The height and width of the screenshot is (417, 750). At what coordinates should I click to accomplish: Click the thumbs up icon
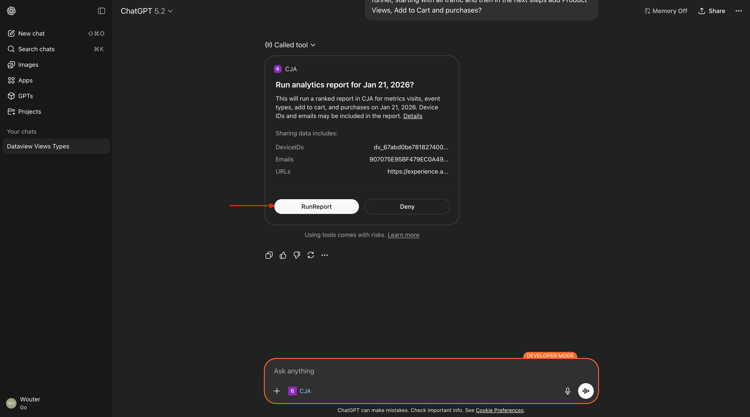coord(283,255)
